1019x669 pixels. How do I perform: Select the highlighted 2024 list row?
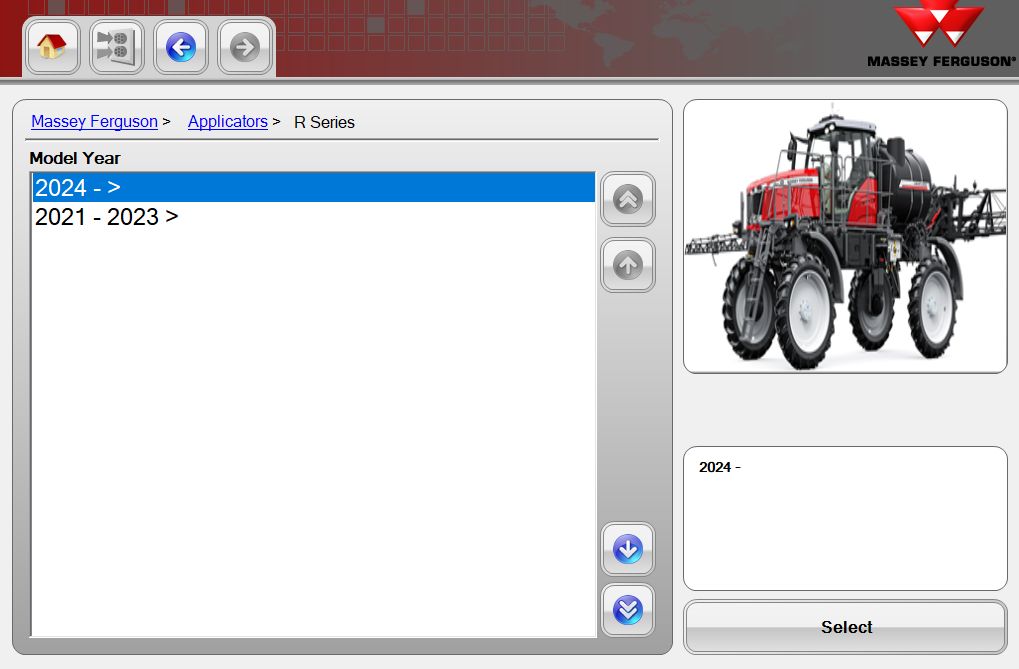pos(313,187)
